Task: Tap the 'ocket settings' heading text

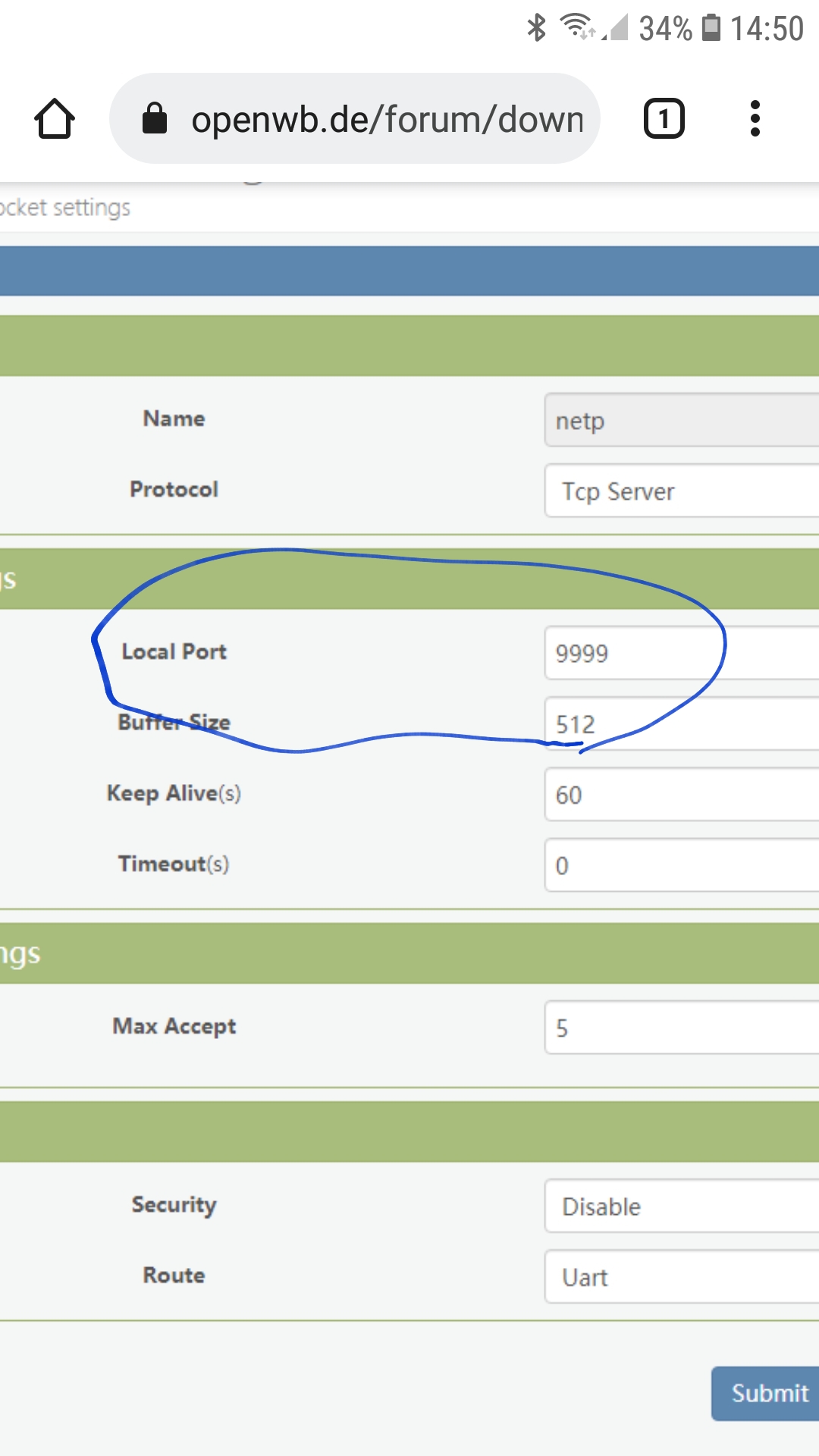Action: tap(65, 207)
